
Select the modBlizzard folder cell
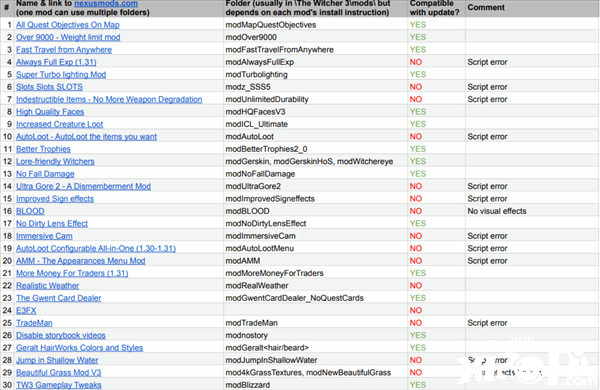click(316, 385)
